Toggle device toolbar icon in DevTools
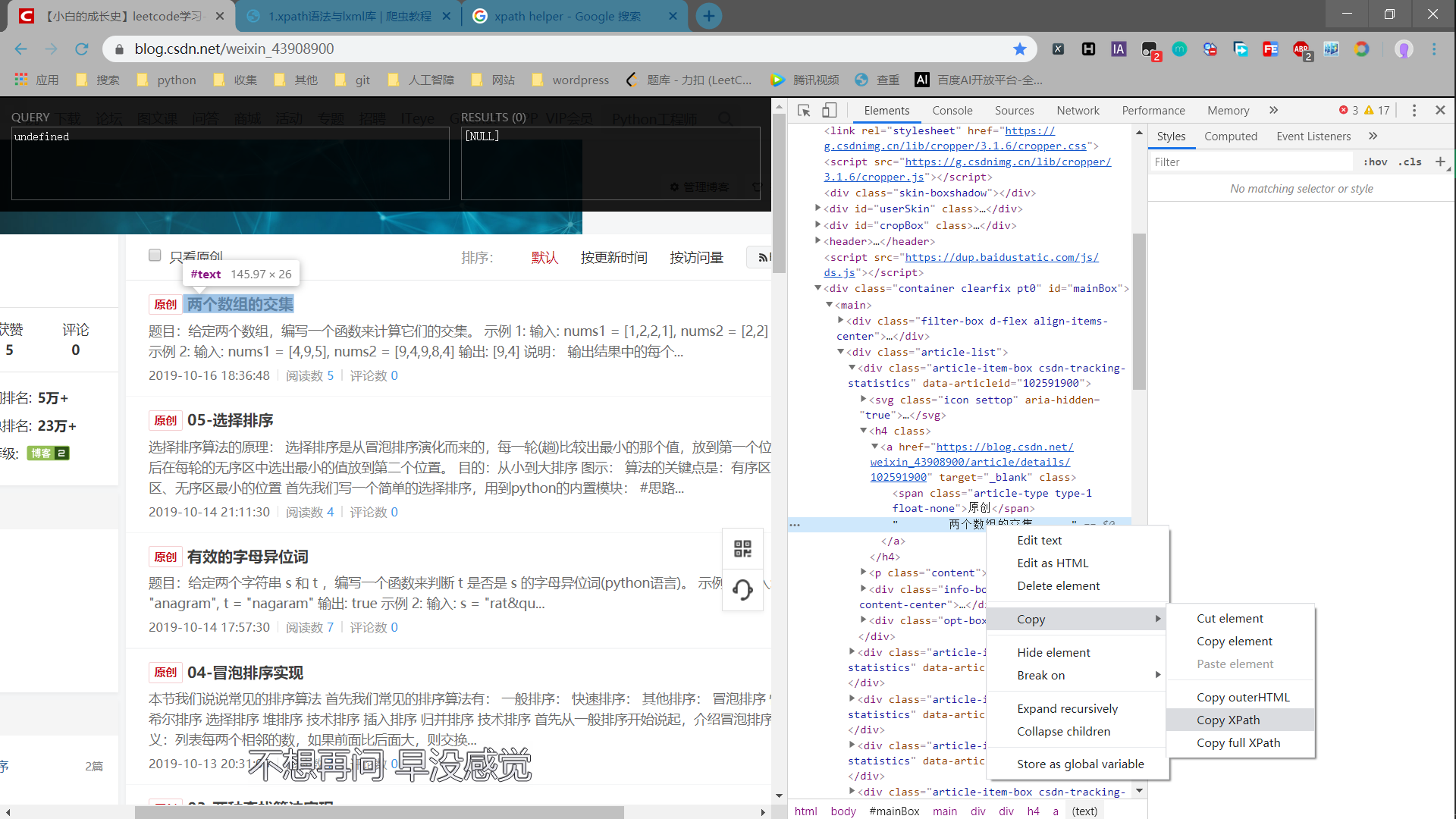This screenshot has height=819, width=1456. pyautogui.click(x=830, y=111)
